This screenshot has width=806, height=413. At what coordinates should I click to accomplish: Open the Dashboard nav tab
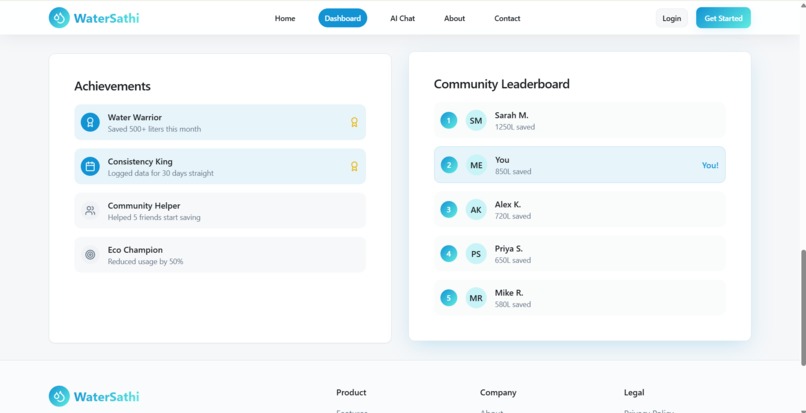[343, 18]
